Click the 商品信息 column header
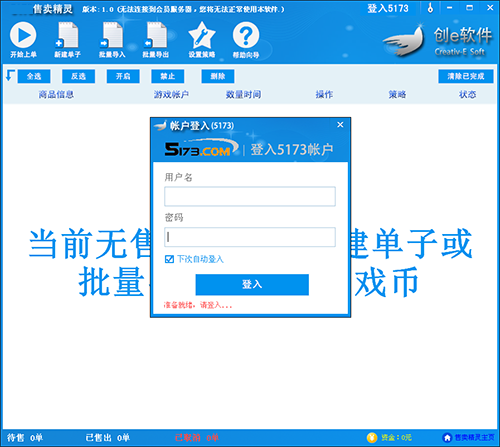Viewport: 500px width, 447px height. coord(56,95)
